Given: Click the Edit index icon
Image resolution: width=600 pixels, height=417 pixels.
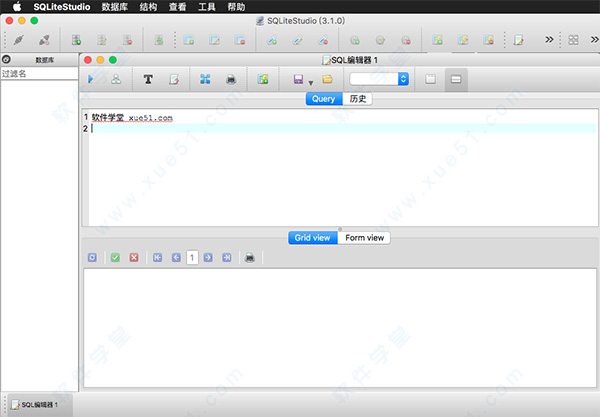Looking at the screenshot, I should (x=297, y=40).
